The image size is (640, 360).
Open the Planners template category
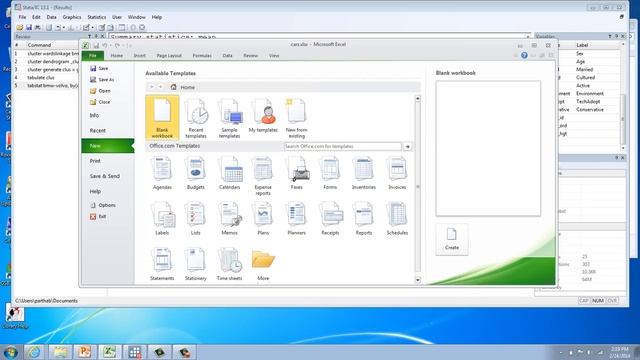(x=297, y=219)
